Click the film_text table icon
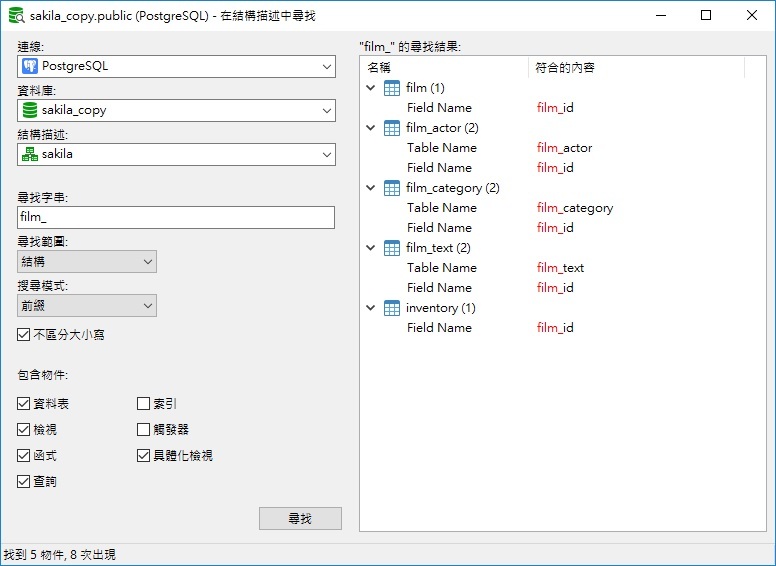Image resolution: width=776 pixels, height=566 pixels. [x=392, y=248]
